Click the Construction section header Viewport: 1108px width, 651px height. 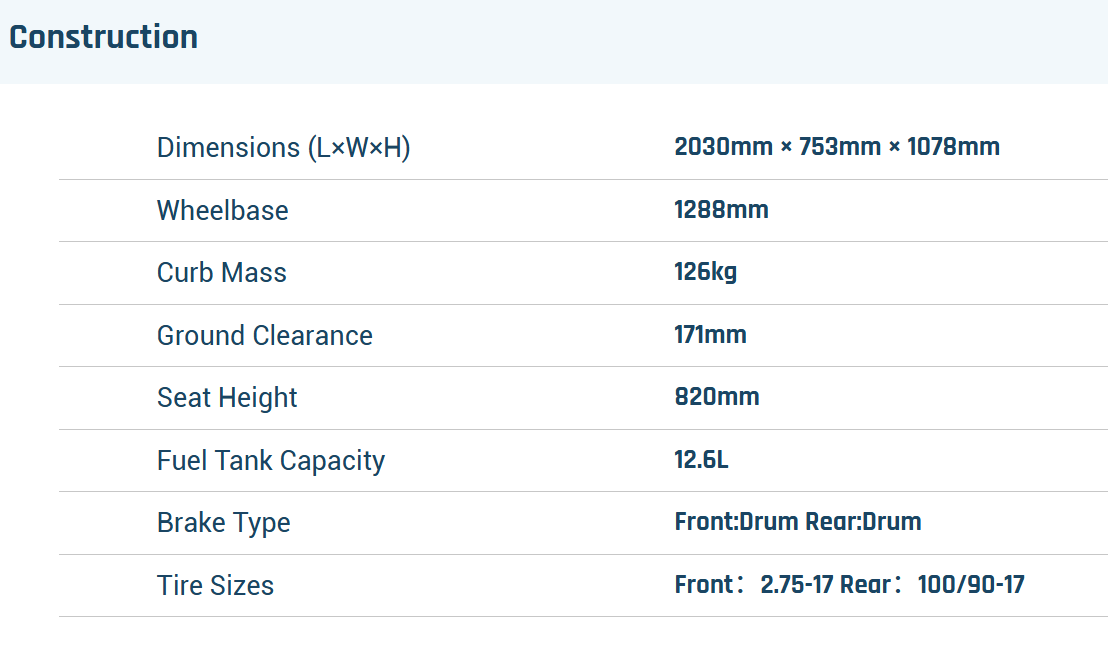(x=103, y=37)
